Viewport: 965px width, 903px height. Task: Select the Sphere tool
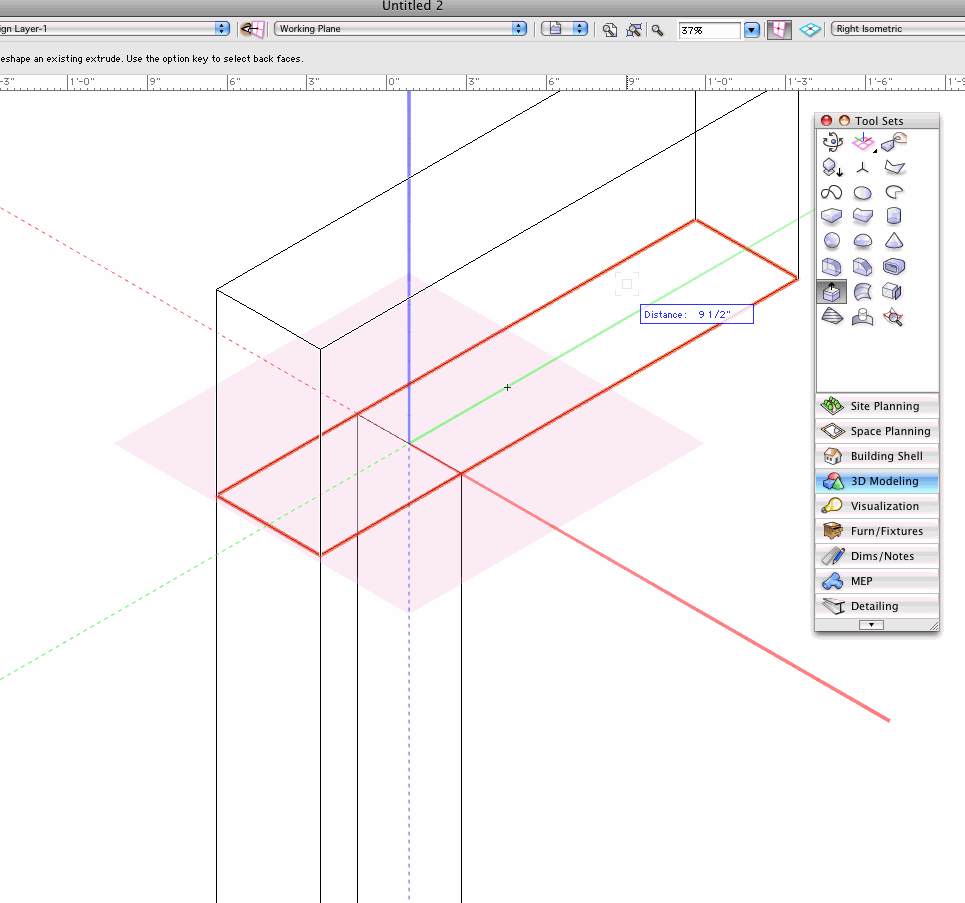(832, 241)
